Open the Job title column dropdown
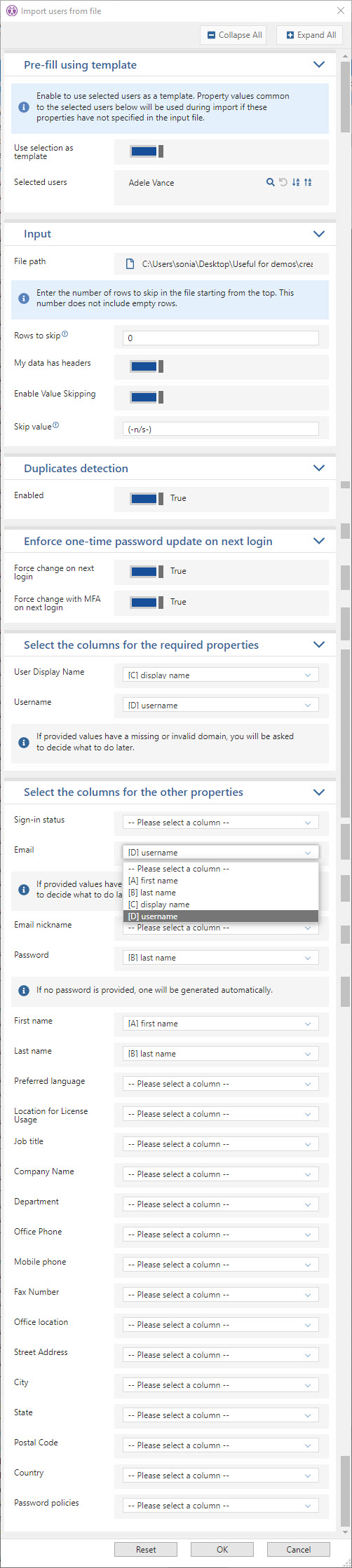The image size is (352, 1568). coord(221,1144)
